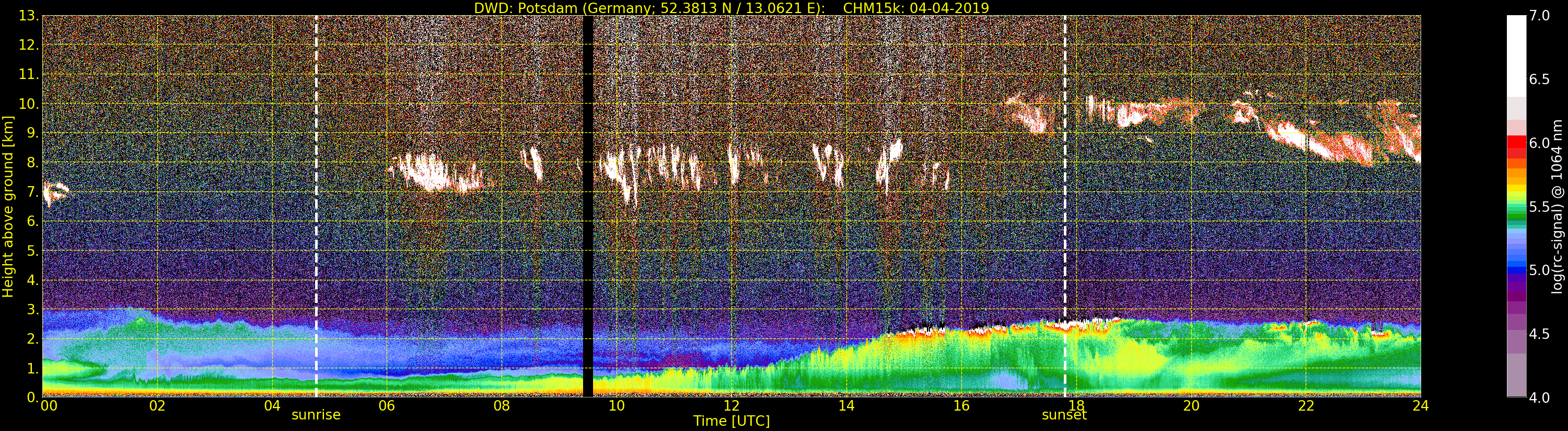Click the height tick label '7.'
This screenshot has height=431, width=1568.
point(32,192)
